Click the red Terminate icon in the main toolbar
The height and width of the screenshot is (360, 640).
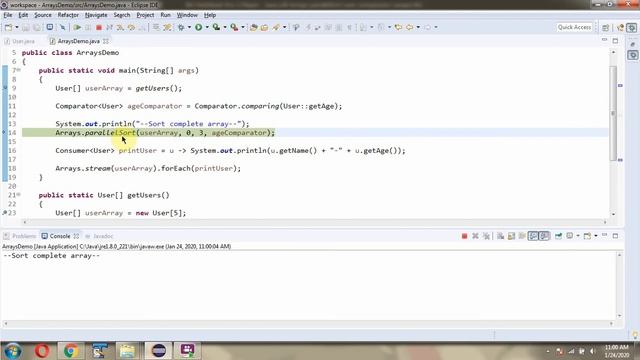tap(98, 27)
